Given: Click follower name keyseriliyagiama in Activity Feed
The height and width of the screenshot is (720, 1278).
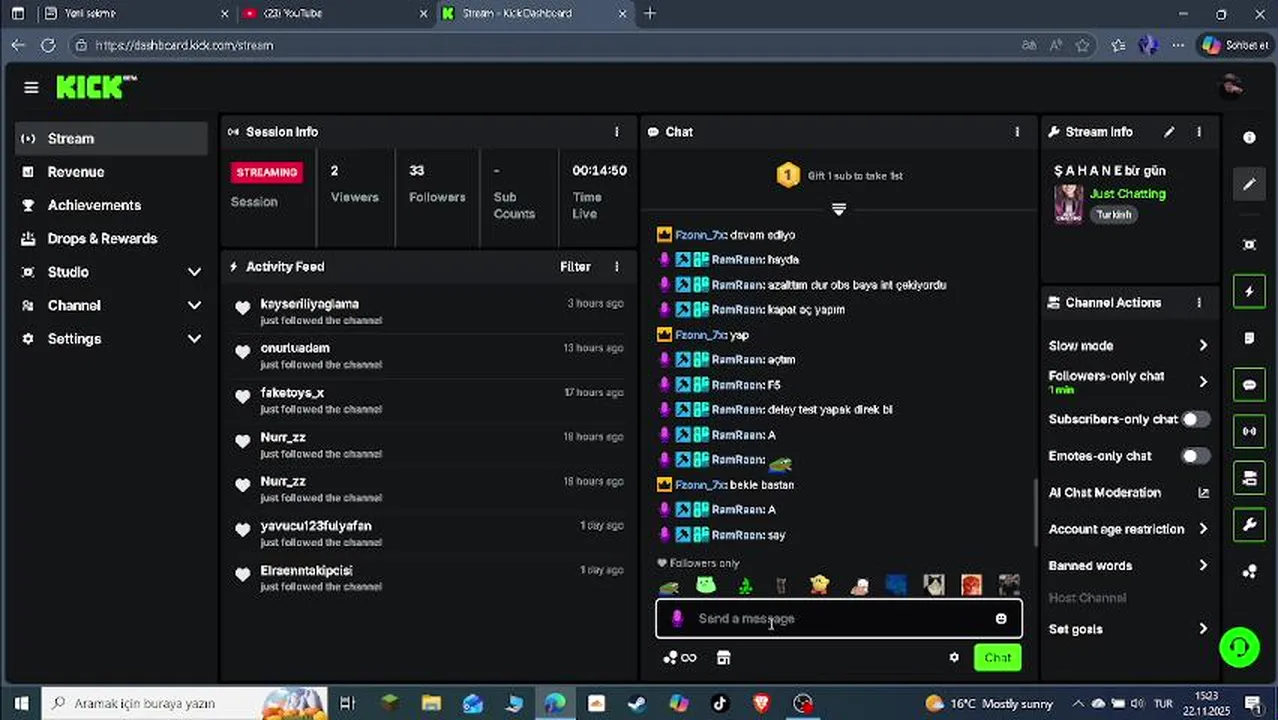Looking at the screenshot, I should pos(309,304).
